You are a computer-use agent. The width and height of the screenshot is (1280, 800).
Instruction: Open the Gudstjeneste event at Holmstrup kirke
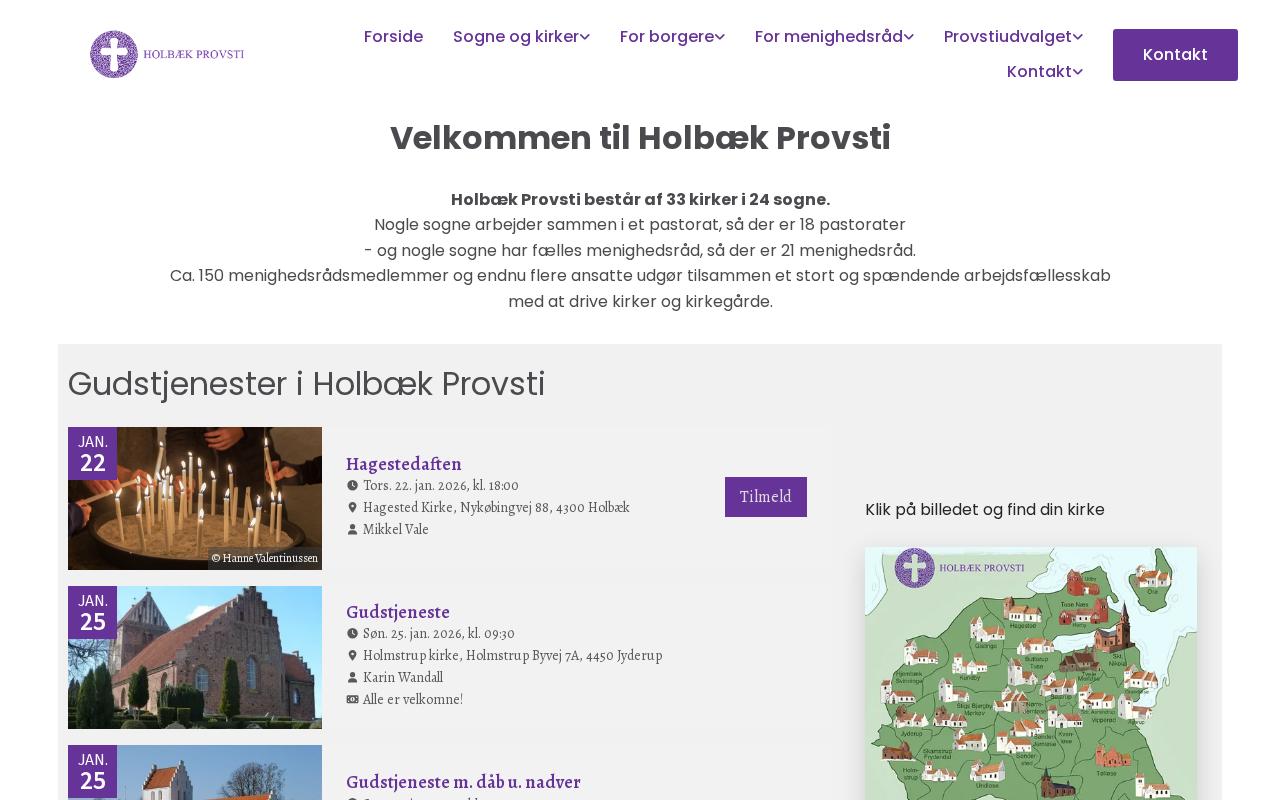click(x=398, y=612)
